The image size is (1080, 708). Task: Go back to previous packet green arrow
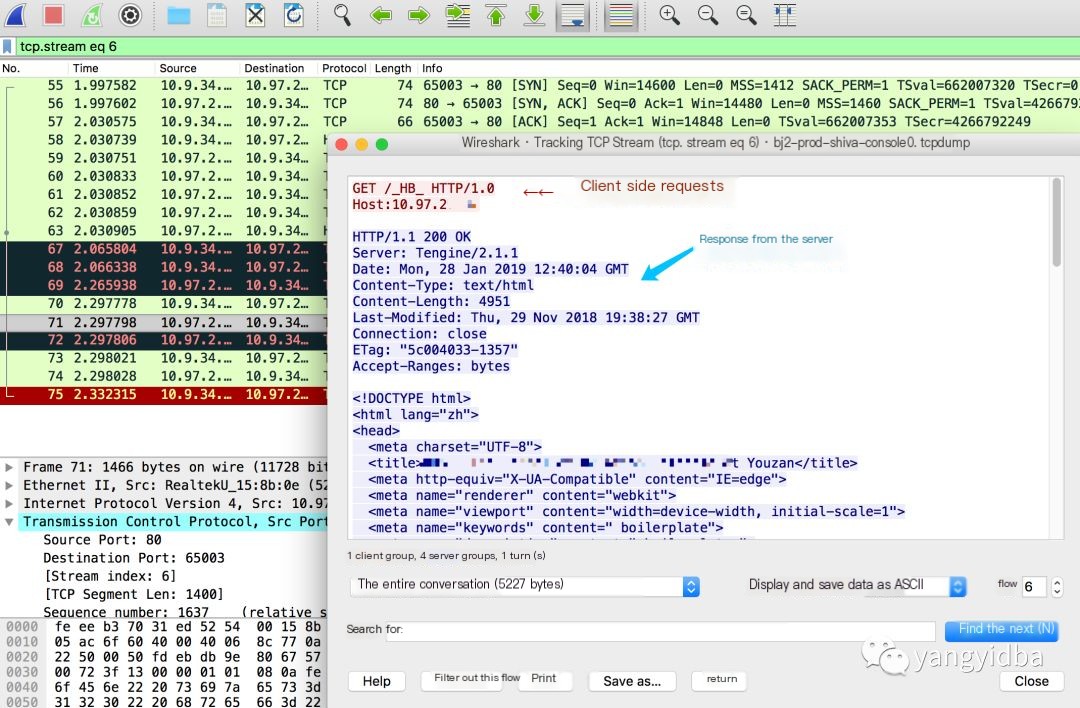380,14
